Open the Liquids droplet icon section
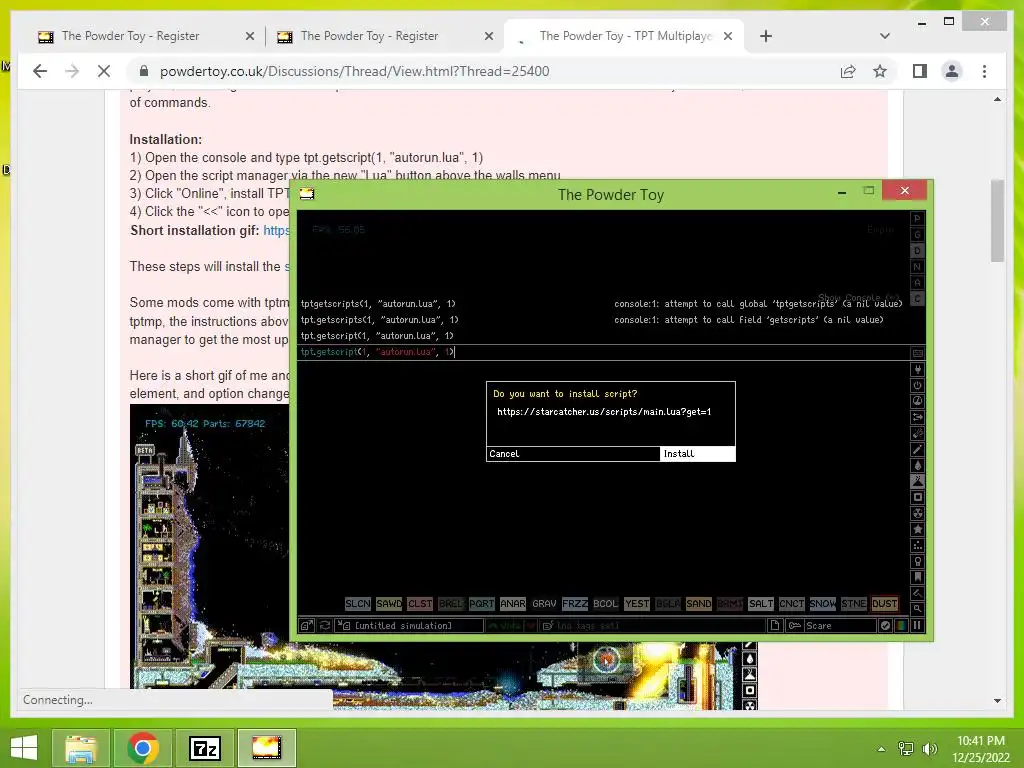The height and width of the screenshot is (768, 1024). point(918,465)
